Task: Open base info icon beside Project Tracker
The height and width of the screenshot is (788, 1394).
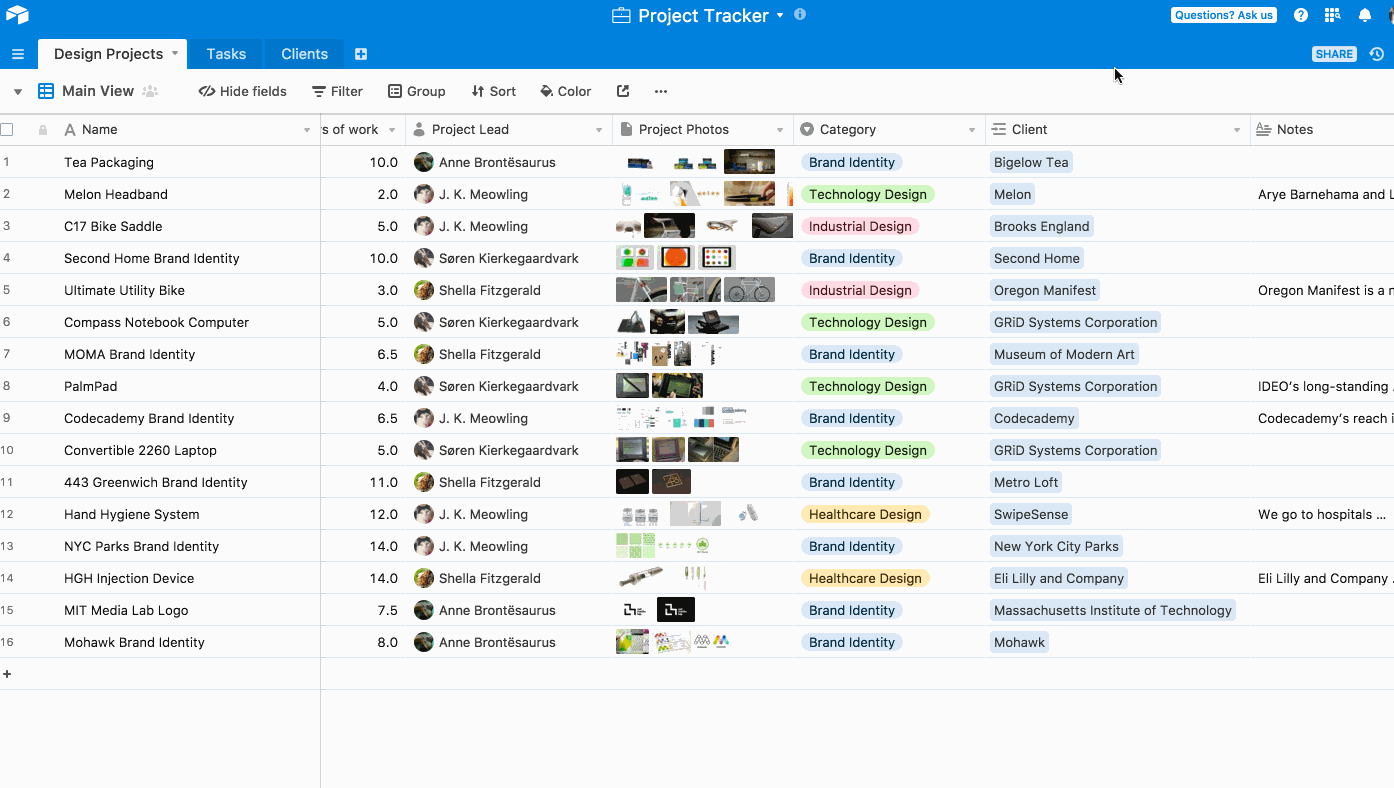Action: [799, 14]
